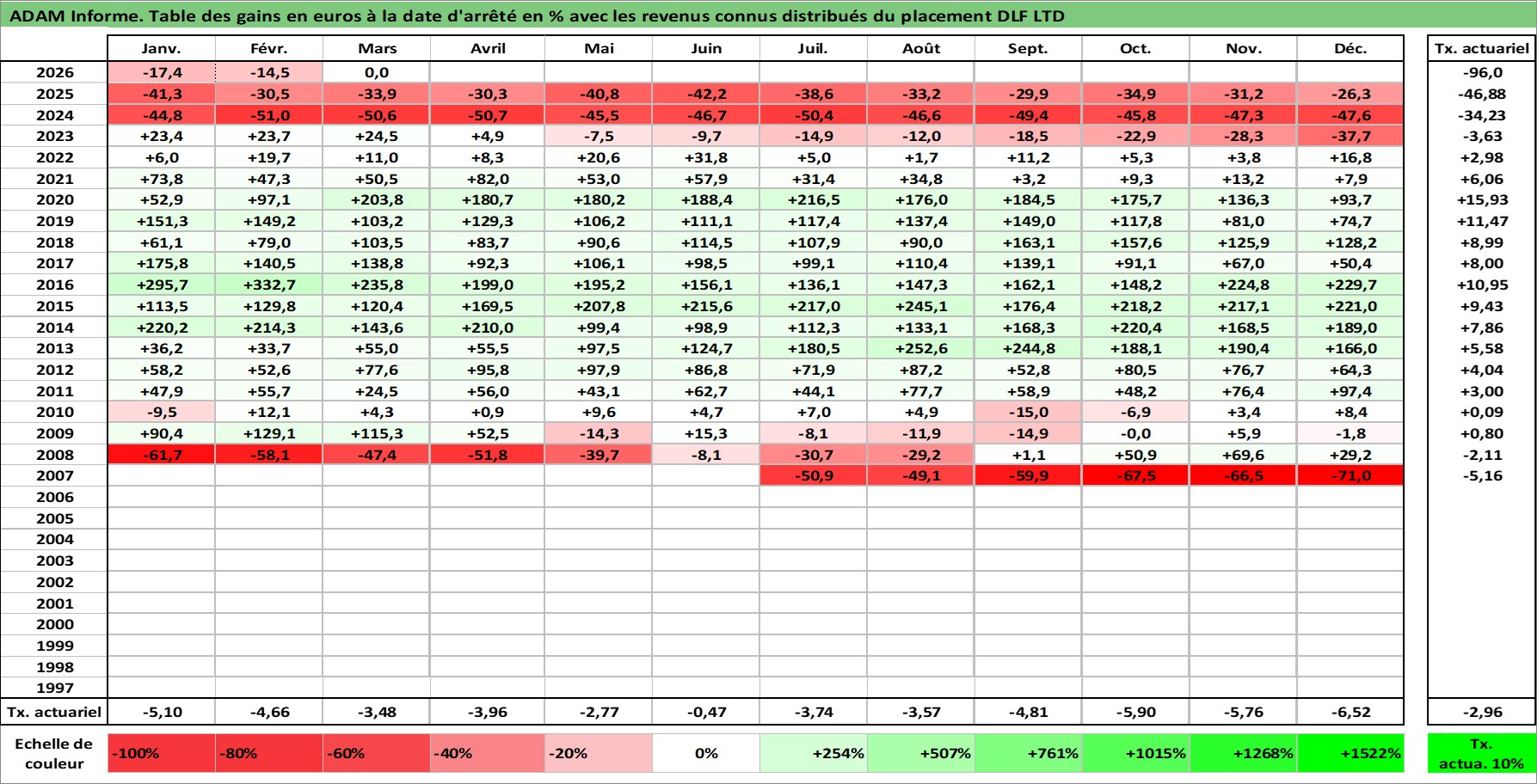Click the 2000 row label
The image size is (1537, 784).
54,624
